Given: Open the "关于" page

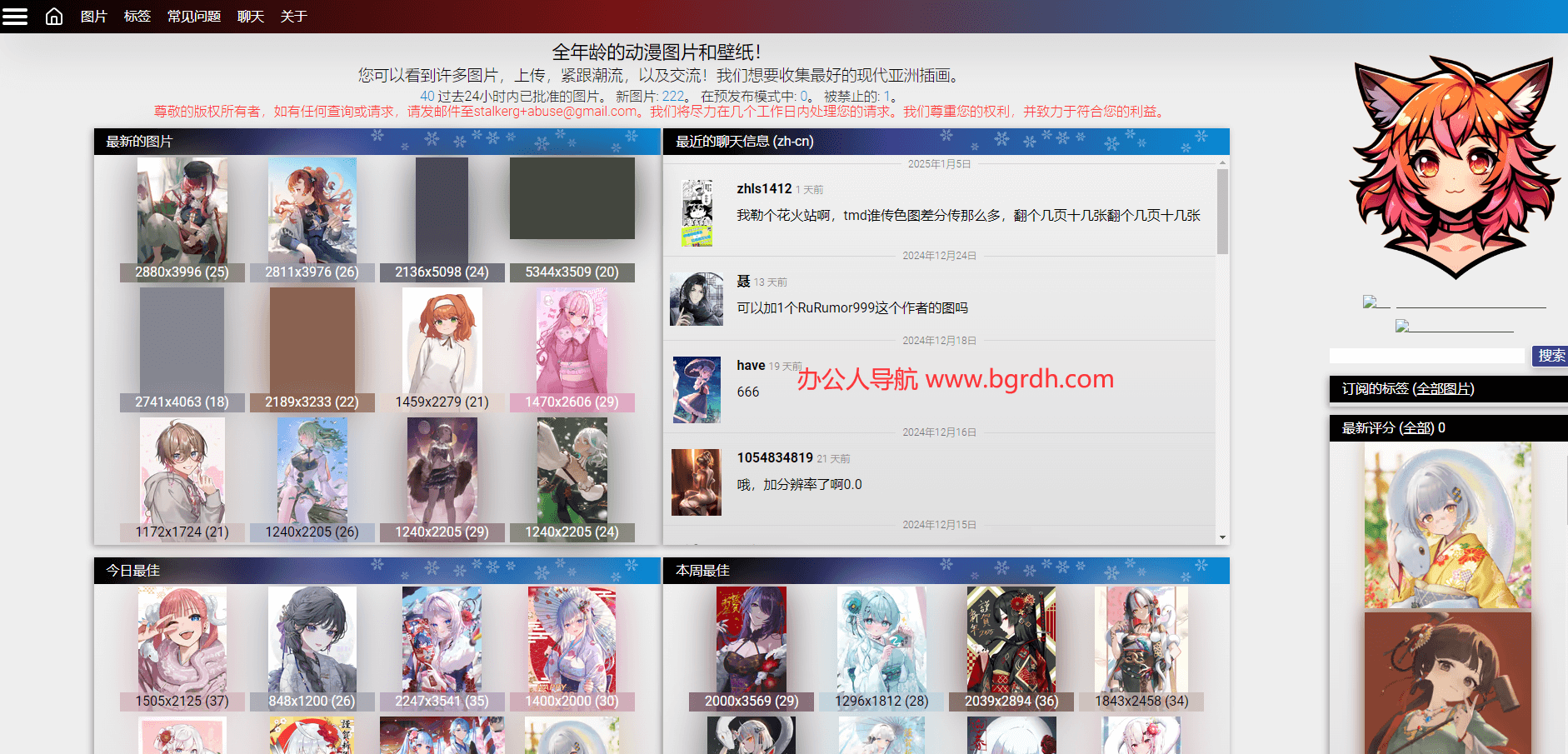Looking at the screenshot, I should point(293,16).
